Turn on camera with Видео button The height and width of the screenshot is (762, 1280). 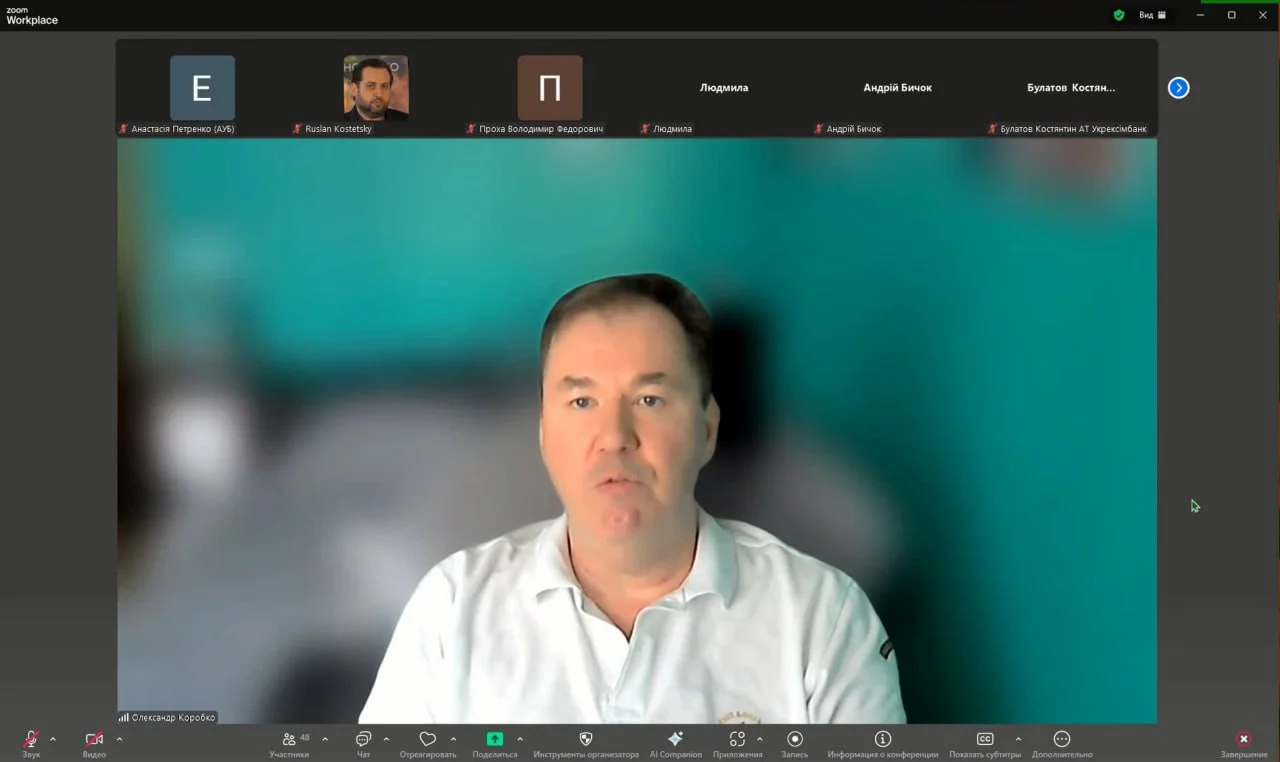point(94,740)
